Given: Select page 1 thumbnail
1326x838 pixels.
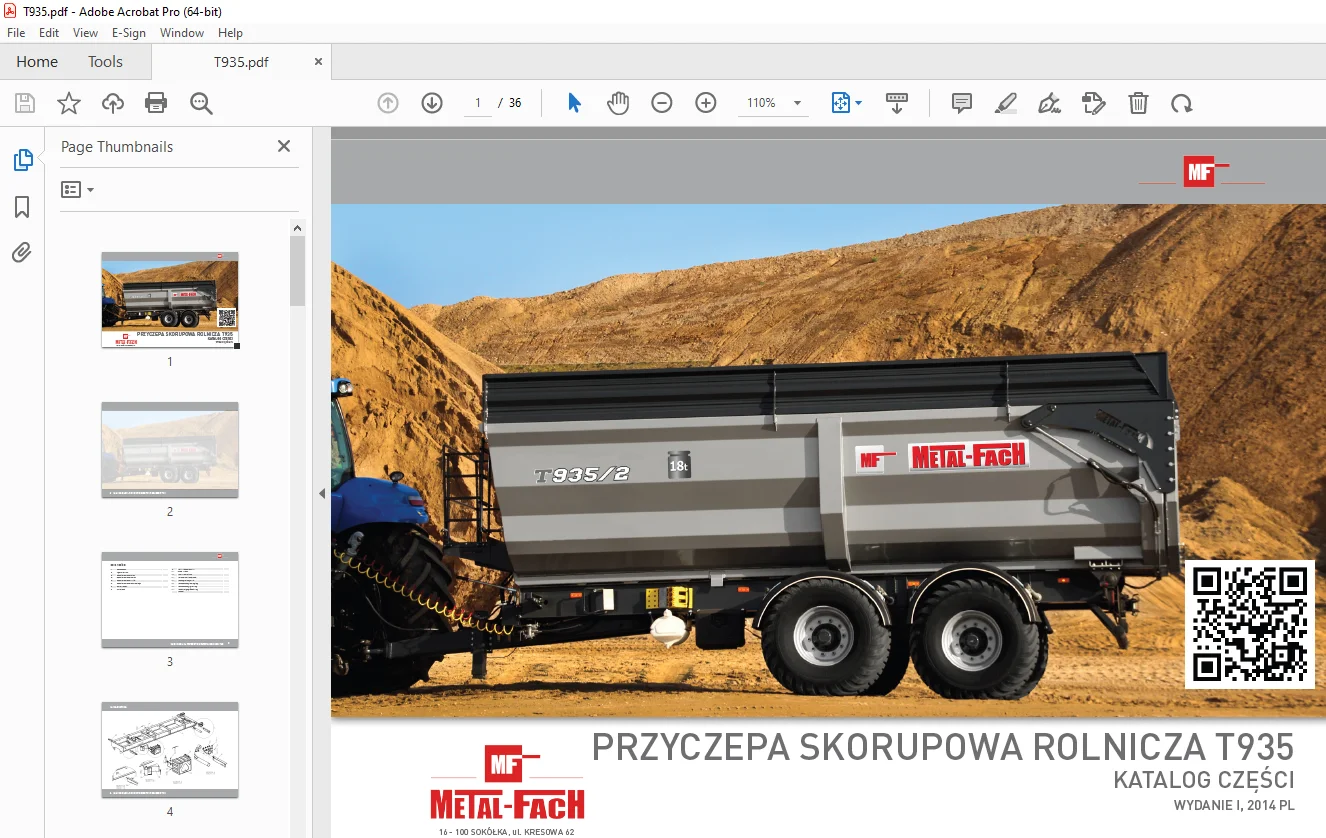Looking at the screenshot, I should click(x=170, y=300).
